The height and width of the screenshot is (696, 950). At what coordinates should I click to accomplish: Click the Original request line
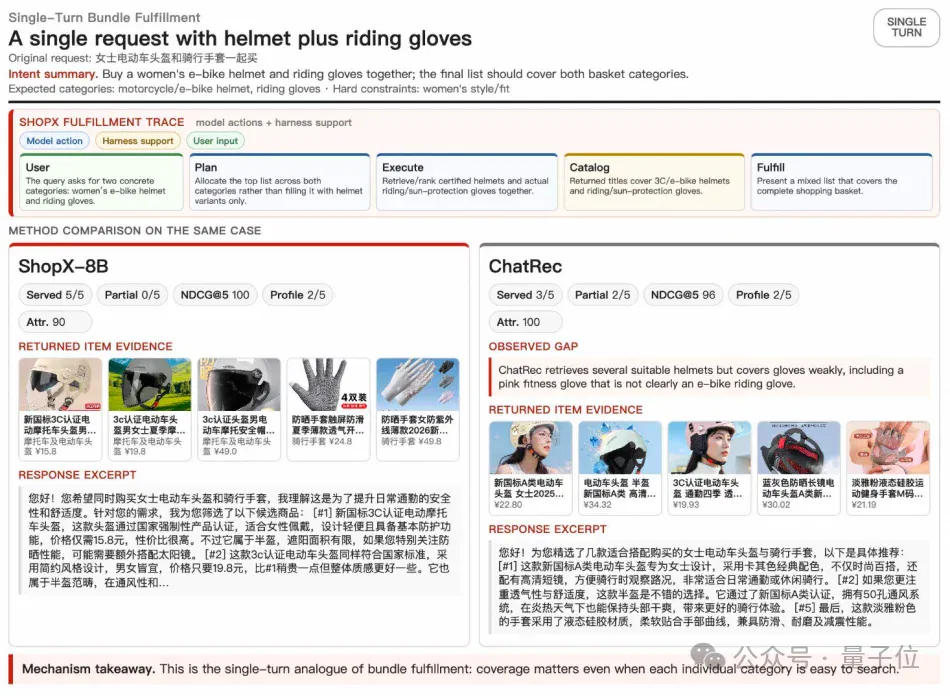(133, 58)
